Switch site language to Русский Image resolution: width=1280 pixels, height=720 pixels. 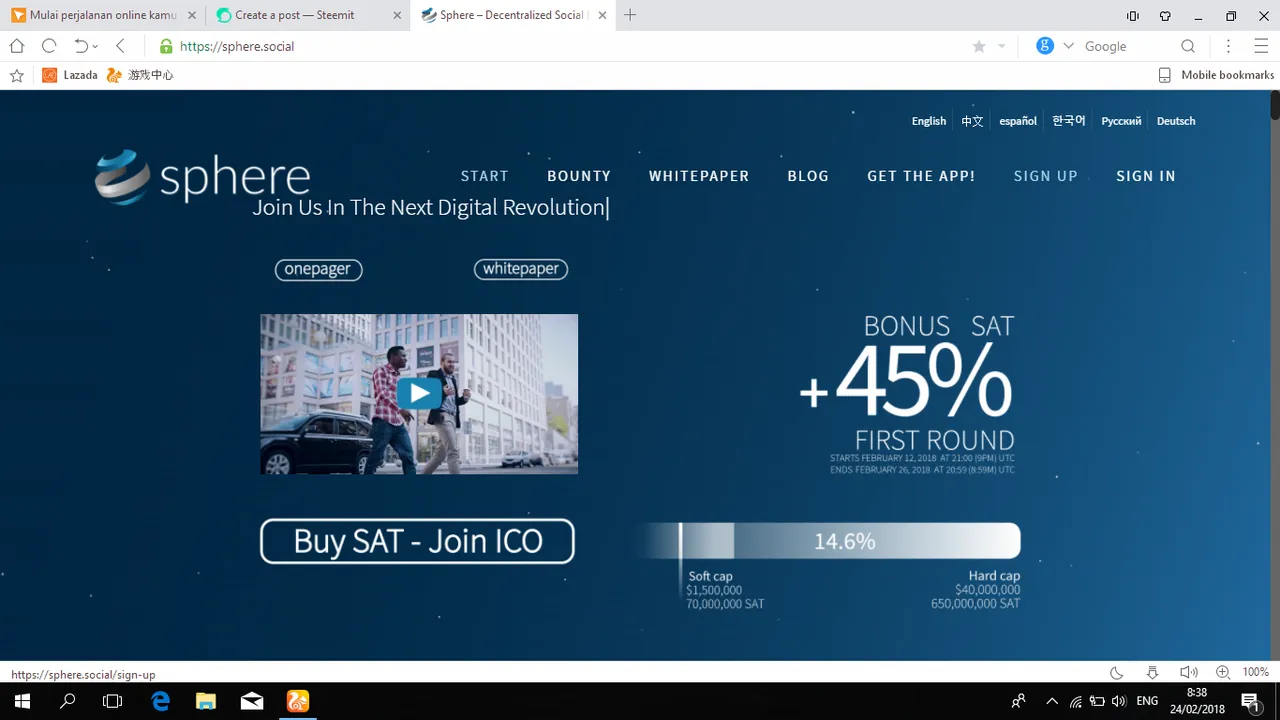[1121, 121]
